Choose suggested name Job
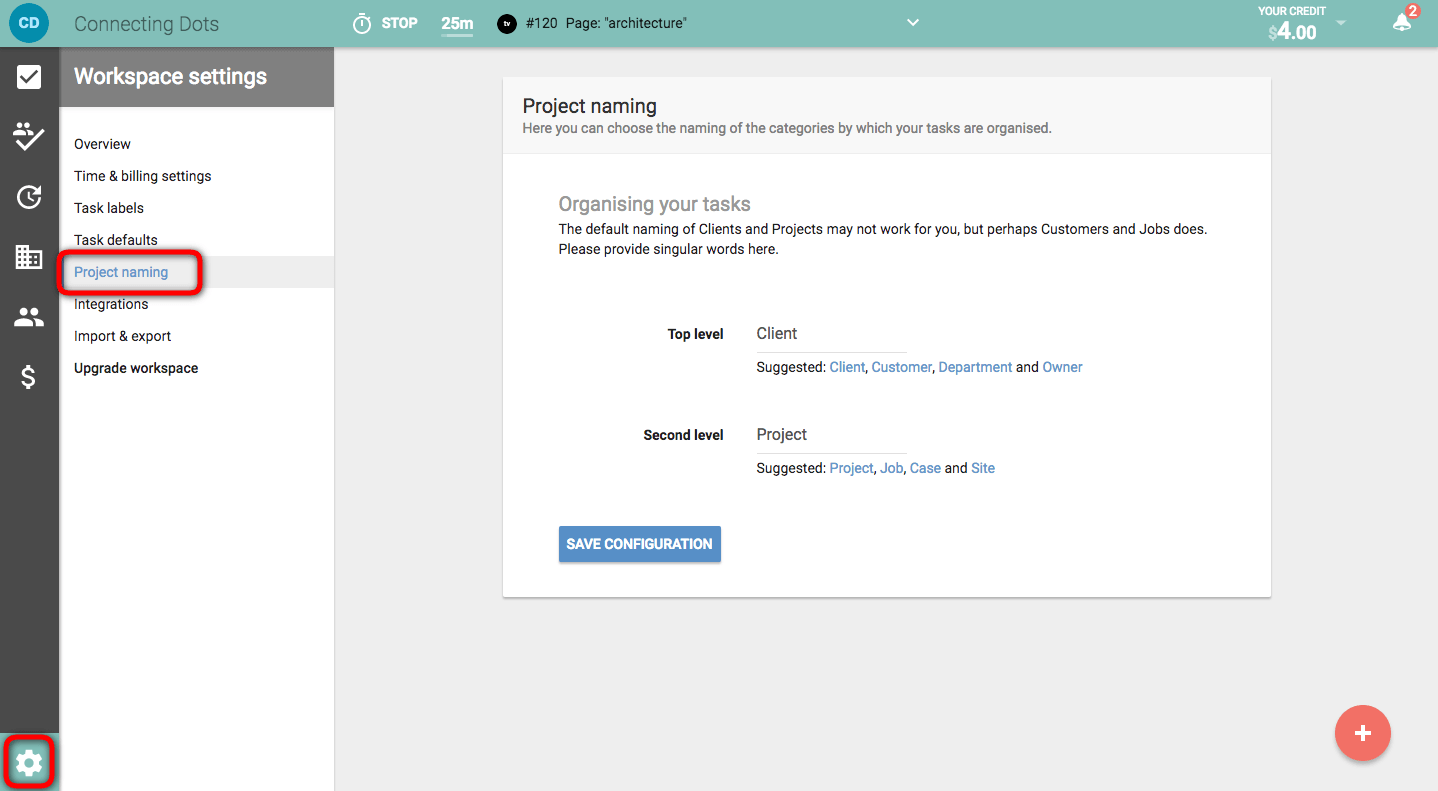 [x=891, y=468]
